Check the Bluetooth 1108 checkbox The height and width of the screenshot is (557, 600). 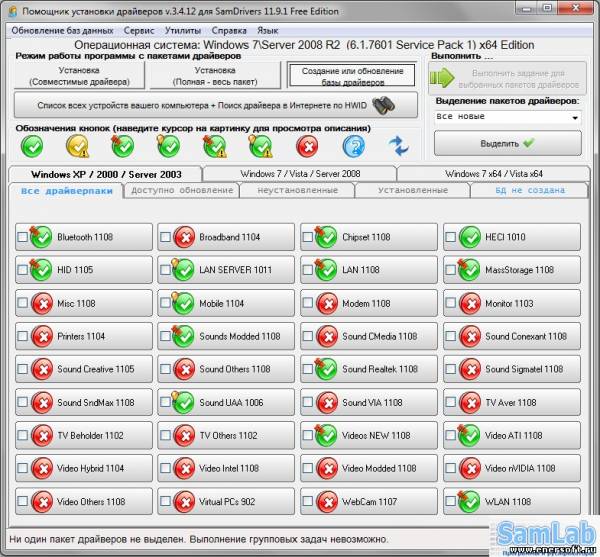pos(23,237)
